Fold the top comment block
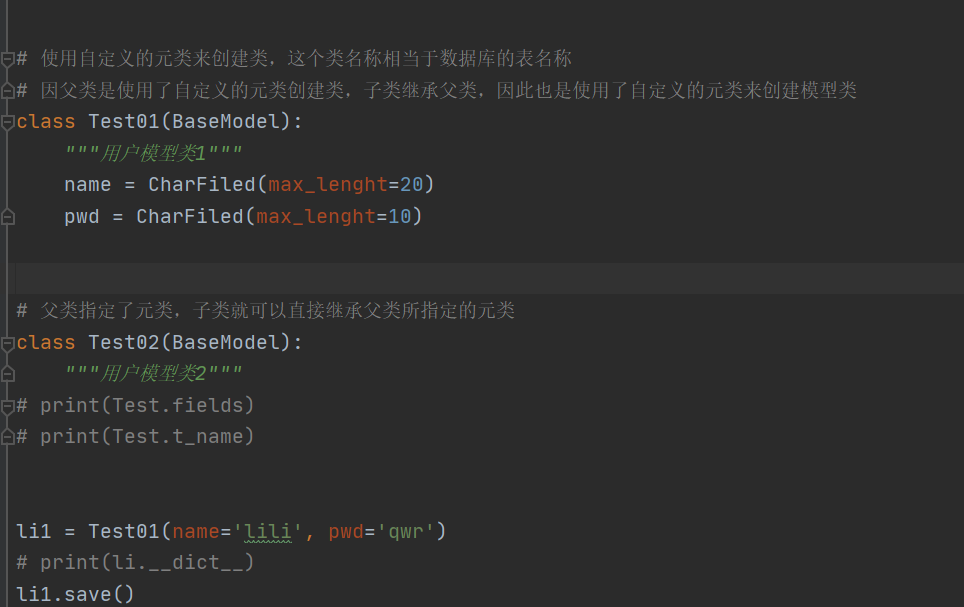Screen dimensions: 964x607 click(8, 58)
